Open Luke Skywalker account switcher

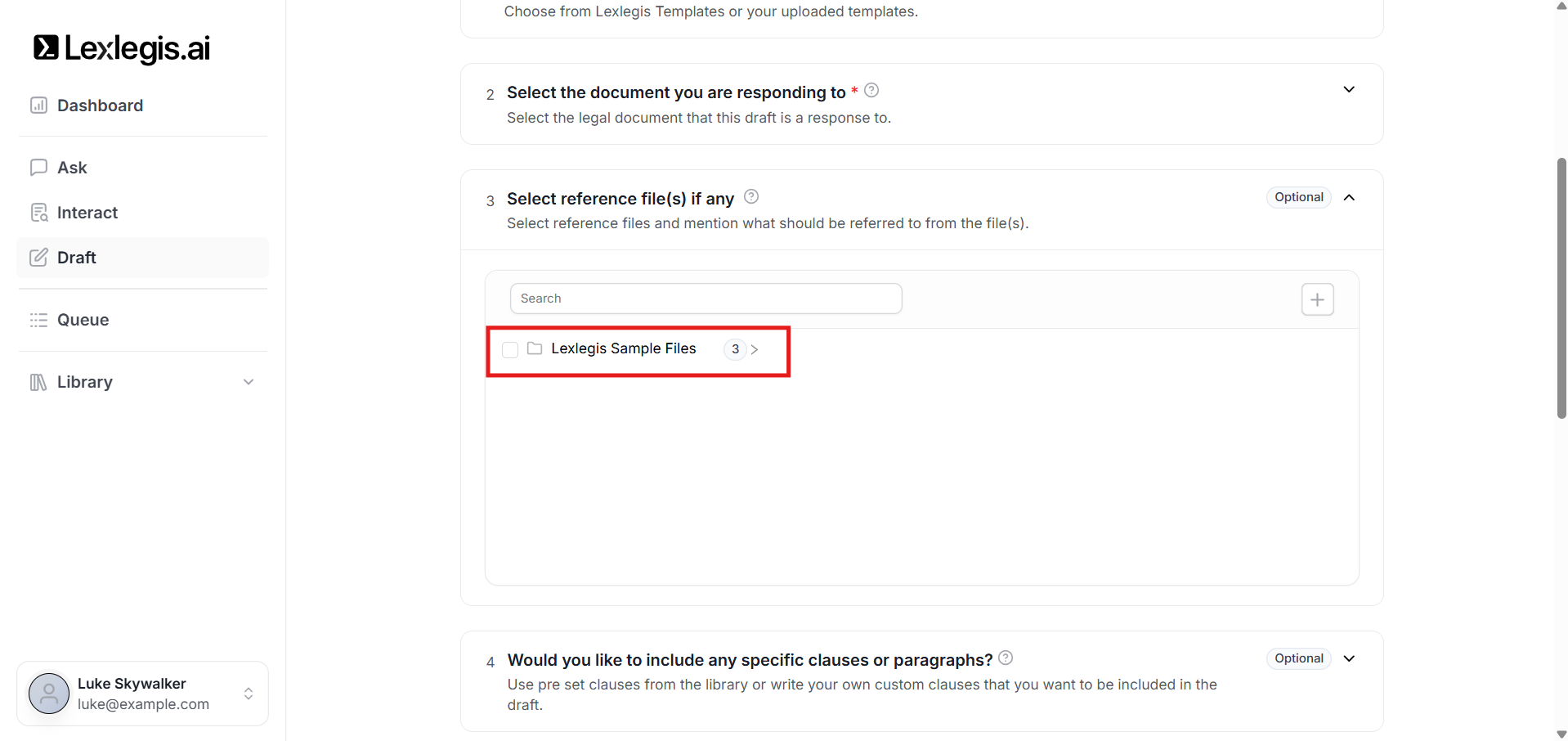pos(249,694)
